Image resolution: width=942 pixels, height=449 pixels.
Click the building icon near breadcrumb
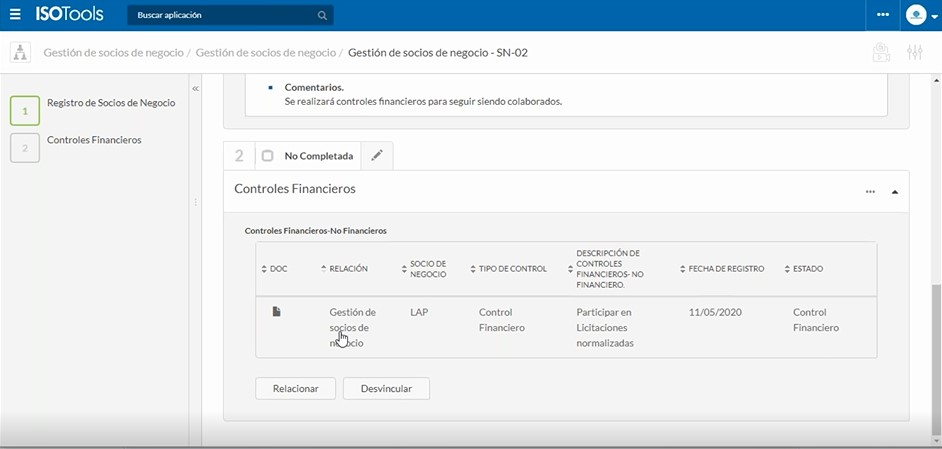(880, 53)
